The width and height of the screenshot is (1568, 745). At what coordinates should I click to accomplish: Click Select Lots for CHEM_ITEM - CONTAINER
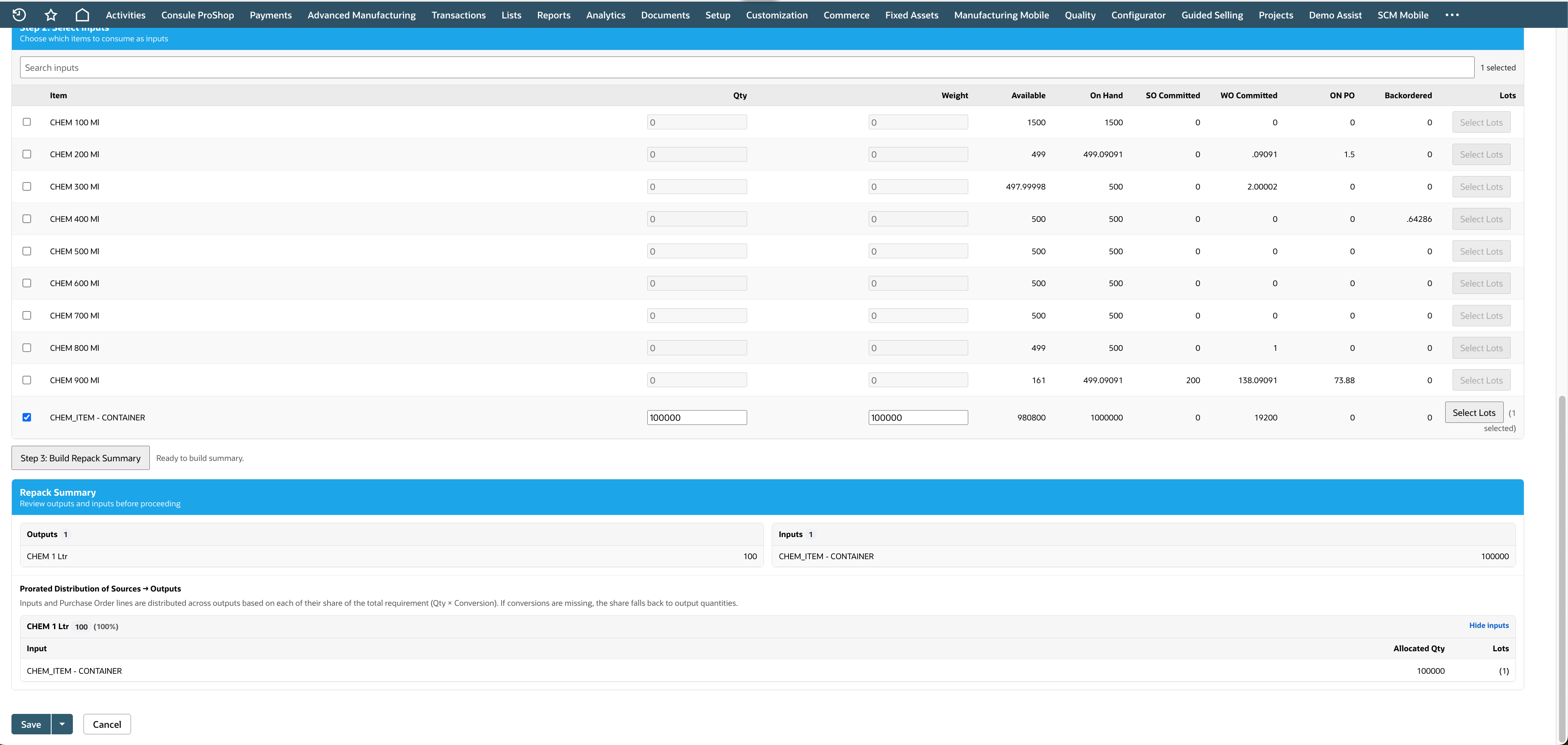pos(1474,412)
